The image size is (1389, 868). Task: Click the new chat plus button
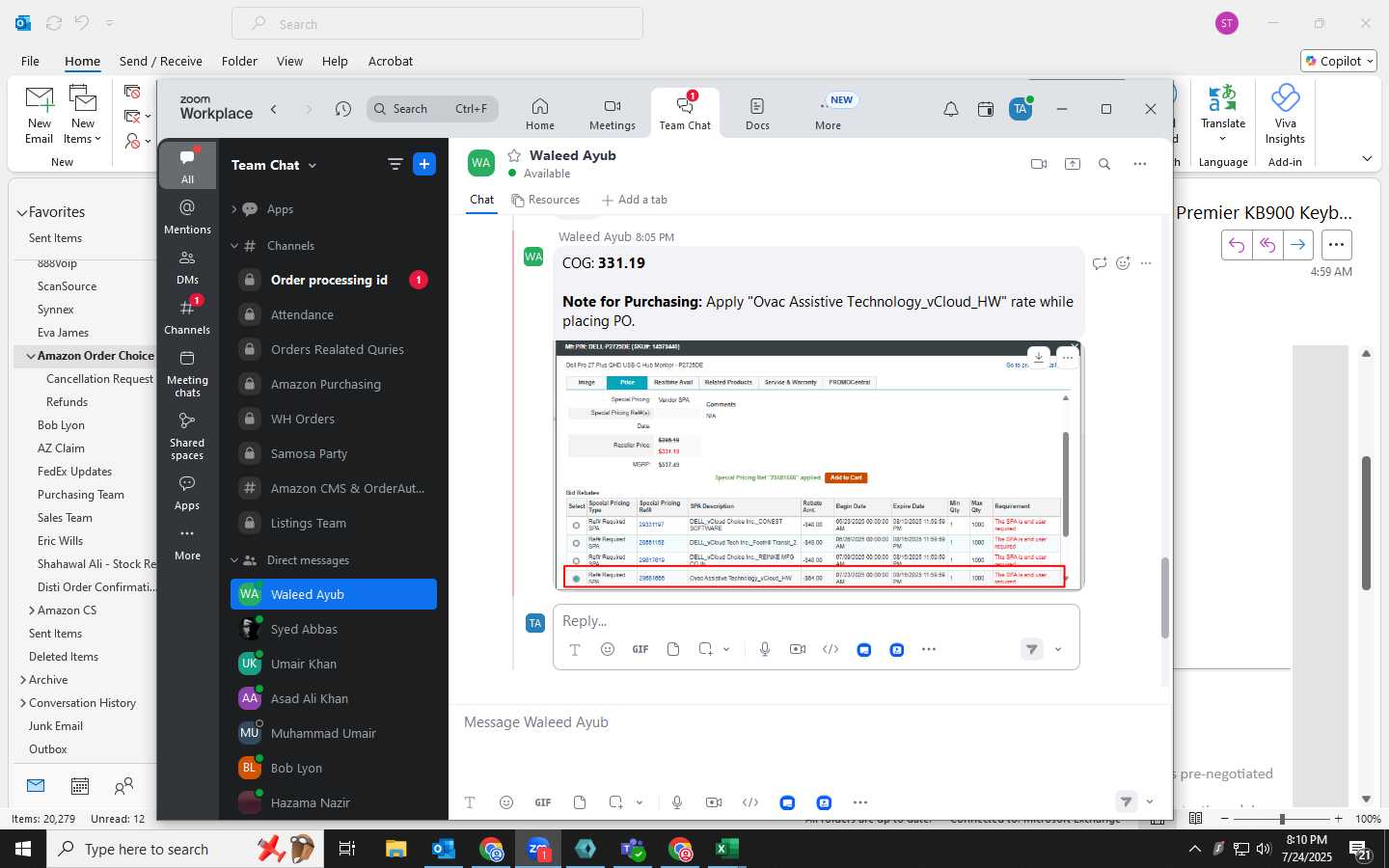coord(424,164)
